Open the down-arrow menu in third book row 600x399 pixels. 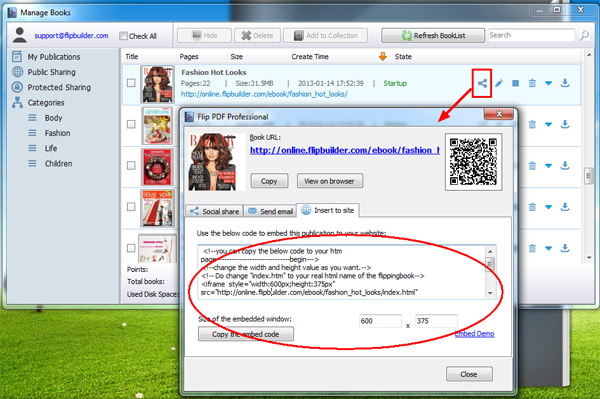tap(548, 166)
